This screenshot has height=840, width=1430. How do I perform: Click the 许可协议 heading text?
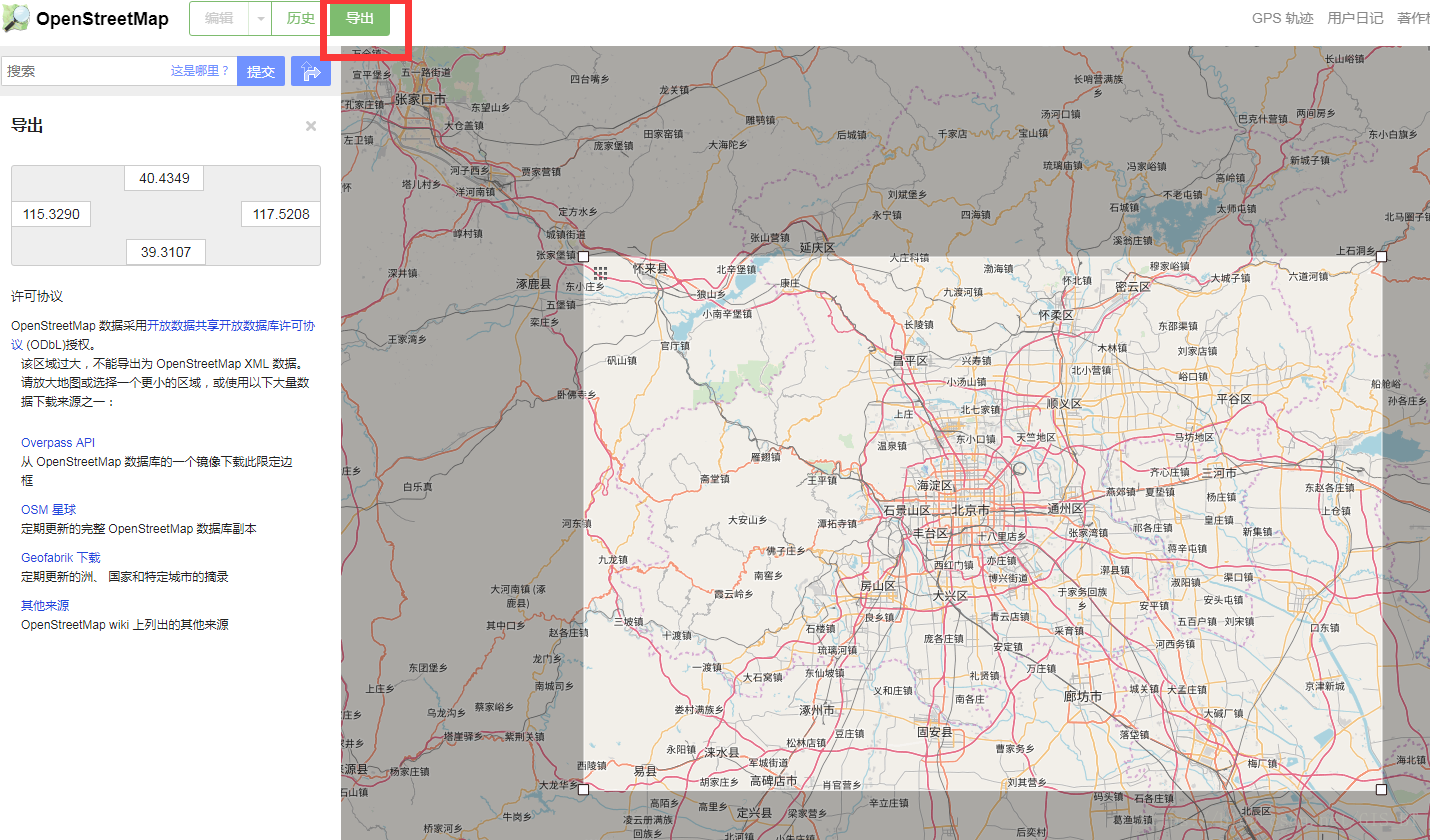[37, 296]
